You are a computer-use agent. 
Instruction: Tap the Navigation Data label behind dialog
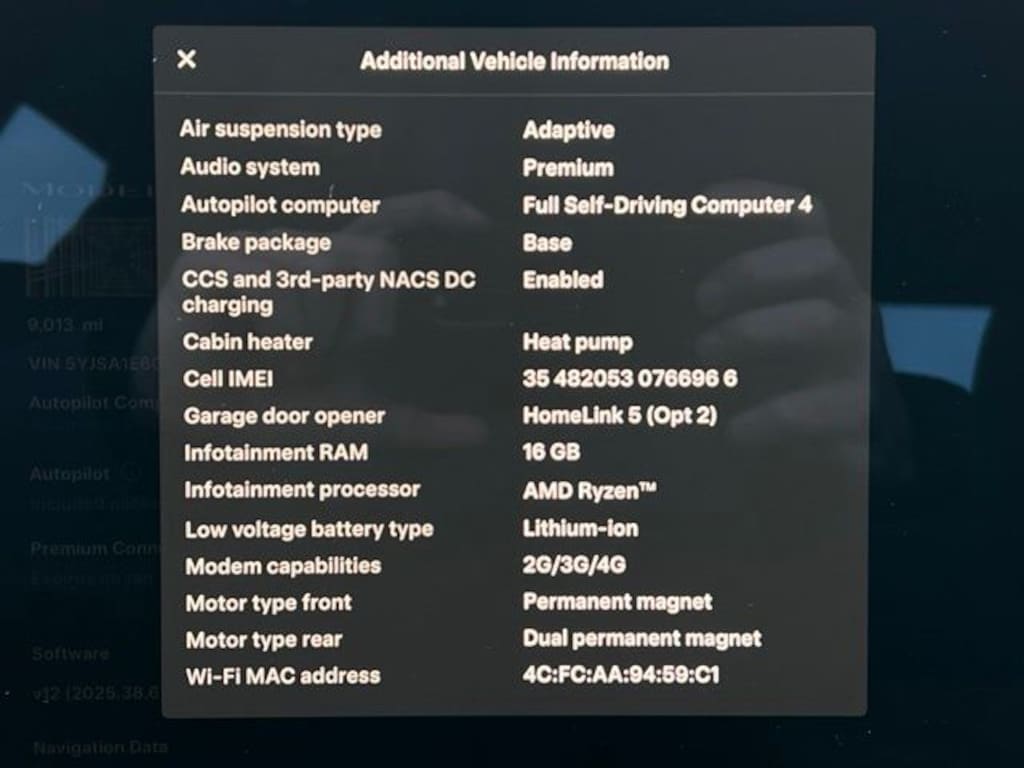(100, 747)
